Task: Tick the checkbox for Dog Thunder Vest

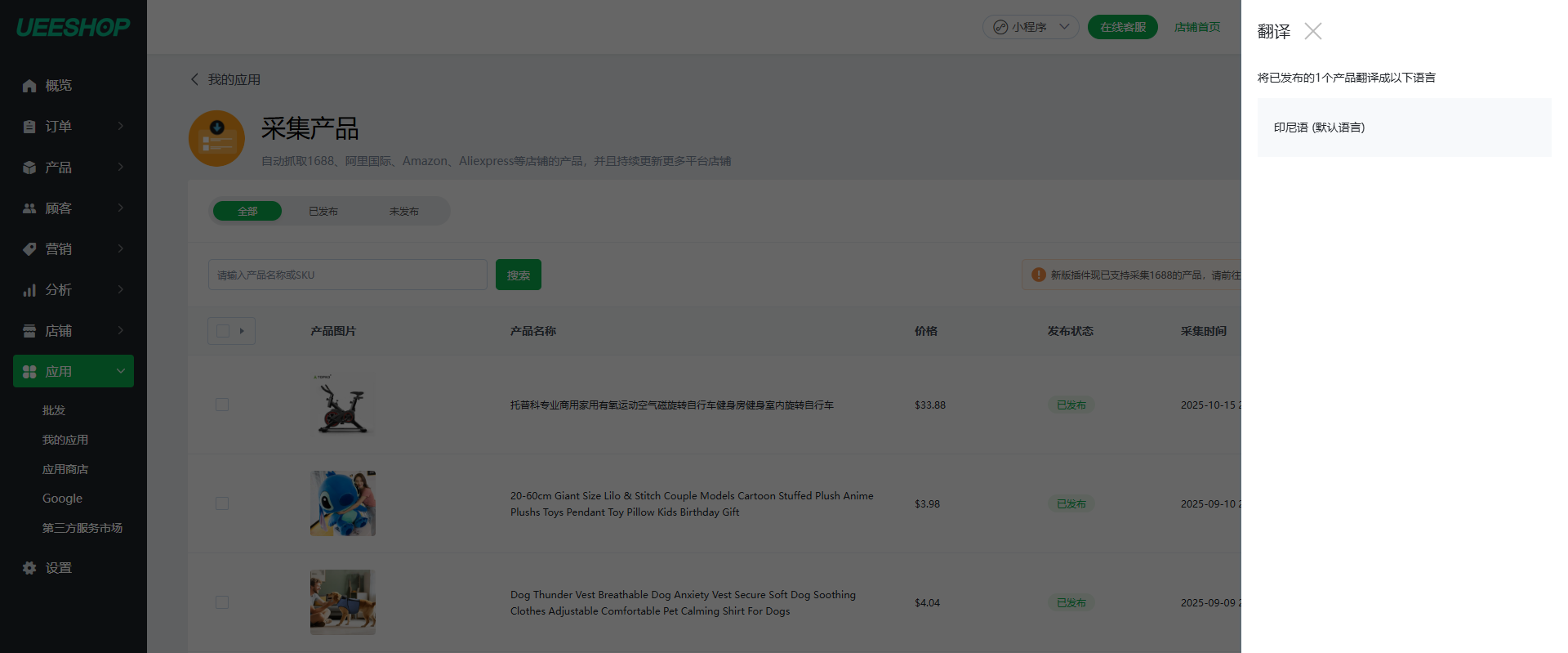Action: coord(222,602)
